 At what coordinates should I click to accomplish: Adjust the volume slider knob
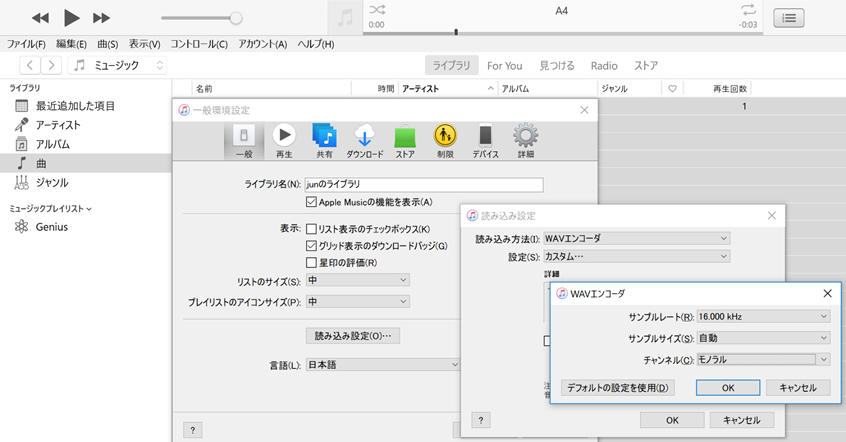tap(236, 18)
